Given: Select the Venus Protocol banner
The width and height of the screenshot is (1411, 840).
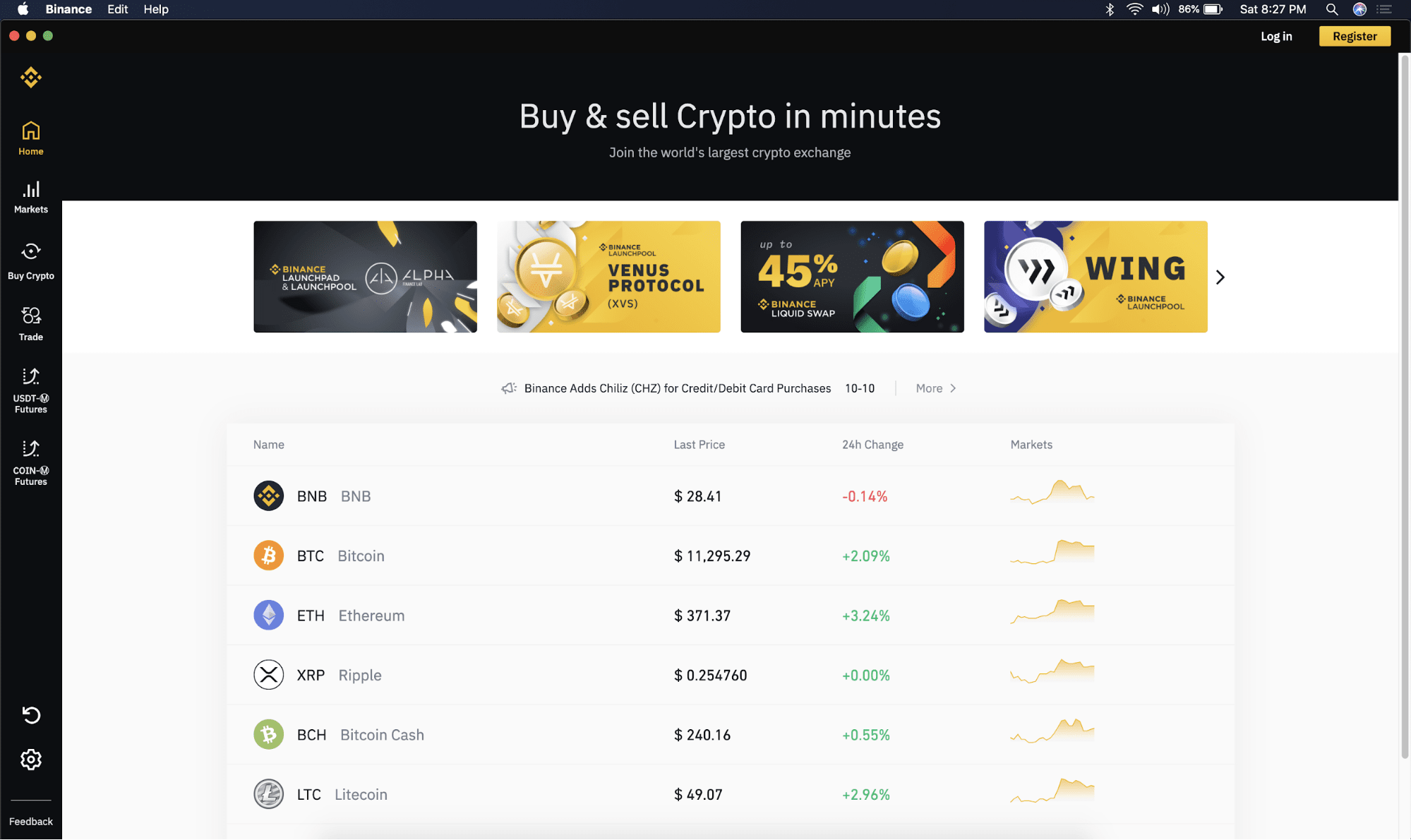Looking at the screenshot, I should click(609, 277).
